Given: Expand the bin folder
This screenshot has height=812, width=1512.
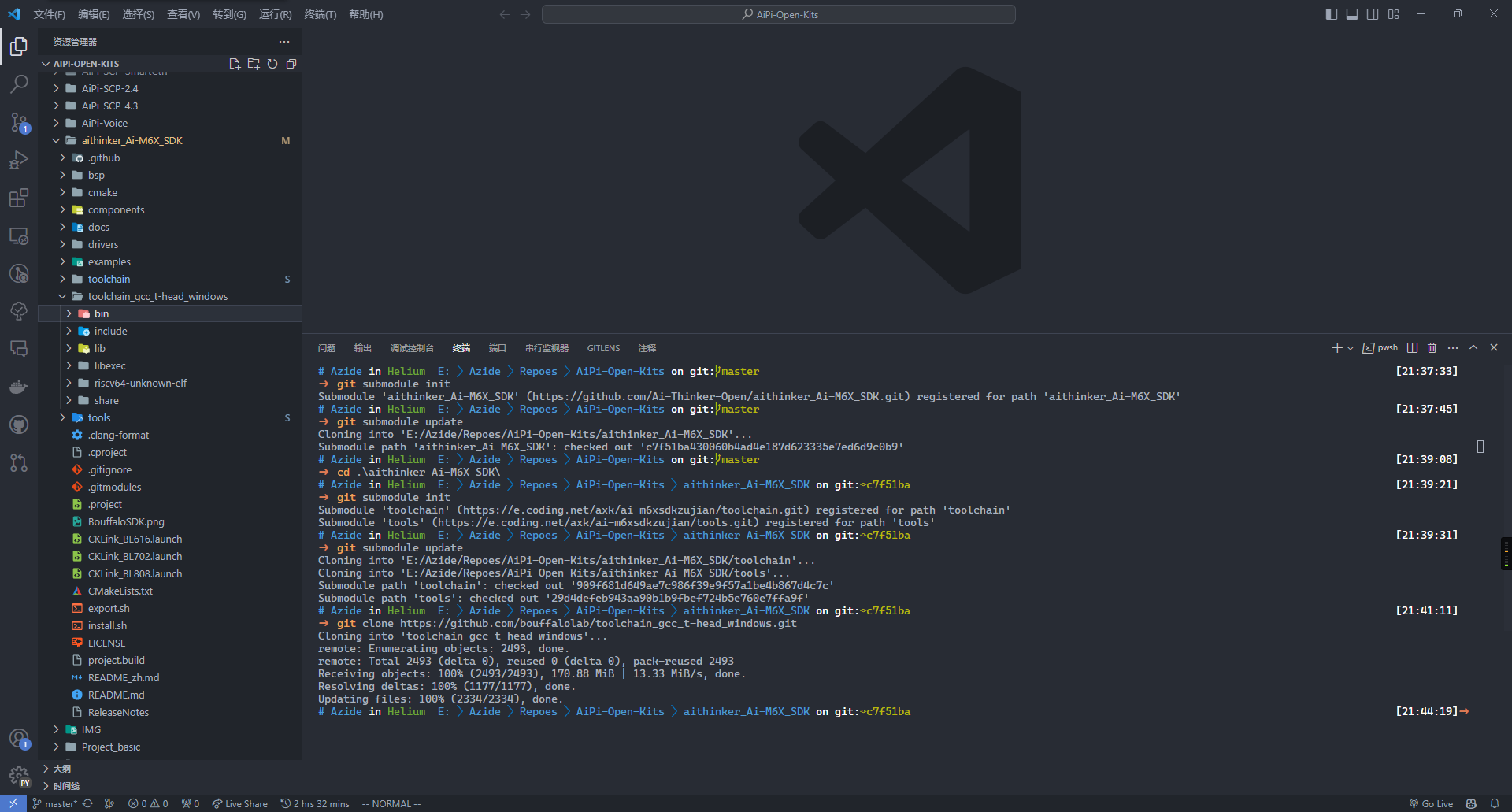Looking at the screenshot, I should coord(69,314).
